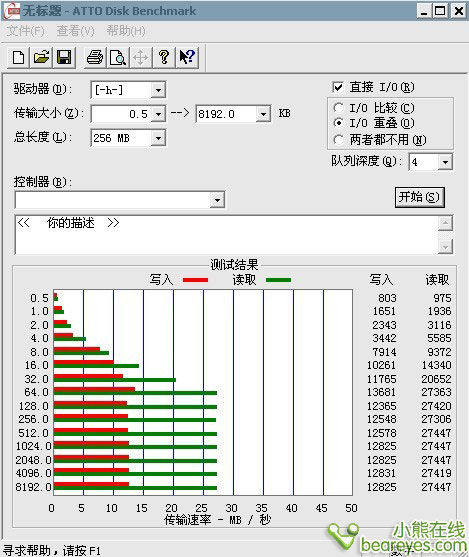Click the red 写入 legend swatch
The height and width of the screenshot is (557, 469).
195,280
